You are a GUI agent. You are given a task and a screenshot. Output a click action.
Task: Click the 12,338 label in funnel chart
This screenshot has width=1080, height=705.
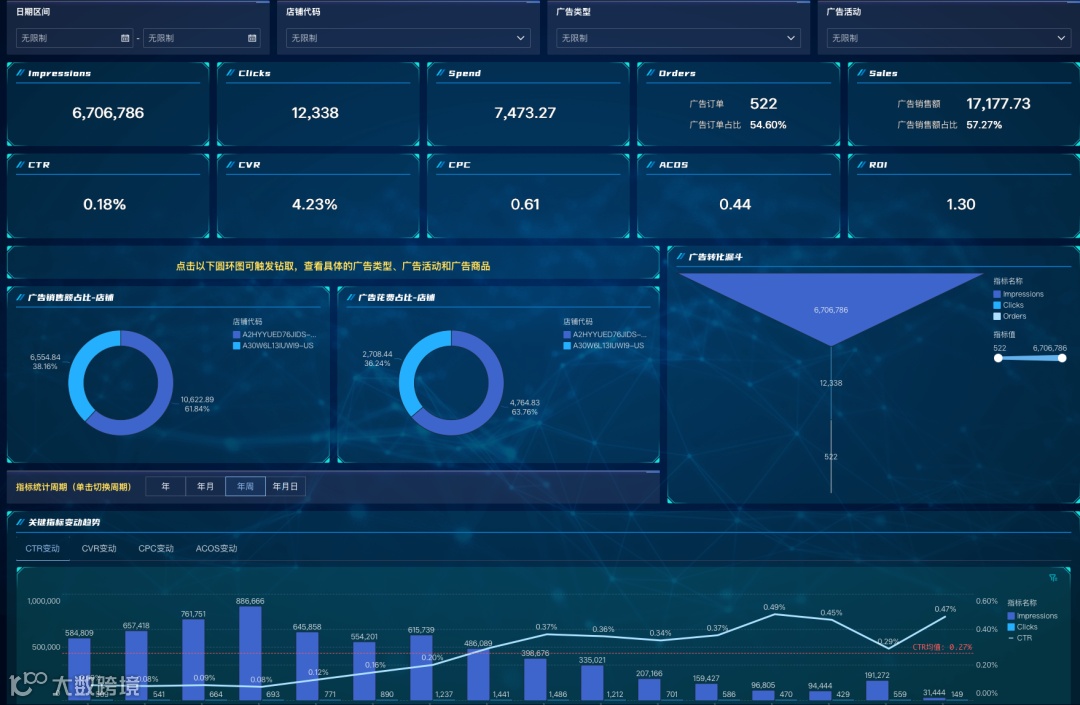tap(831, 383)
